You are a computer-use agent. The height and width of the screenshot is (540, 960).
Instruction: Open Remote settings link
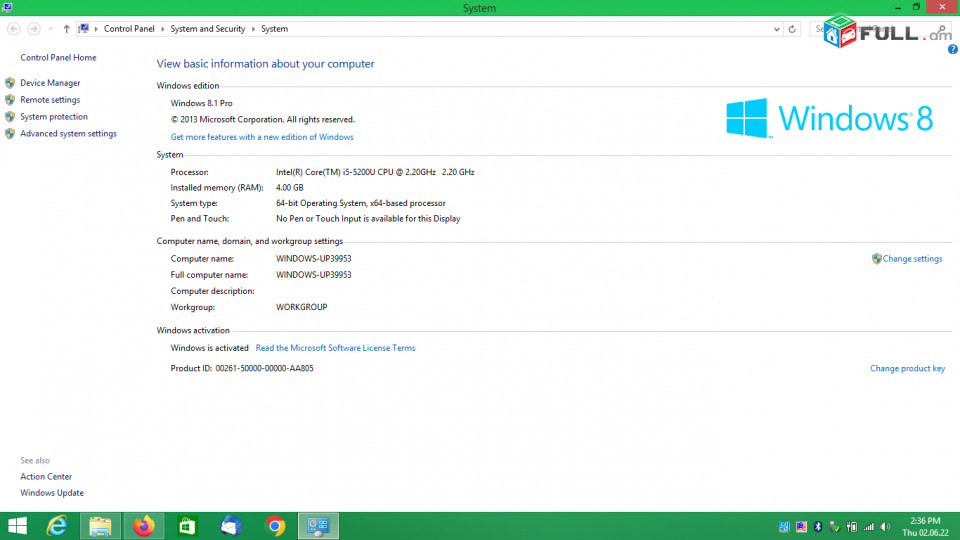[50, 100]
